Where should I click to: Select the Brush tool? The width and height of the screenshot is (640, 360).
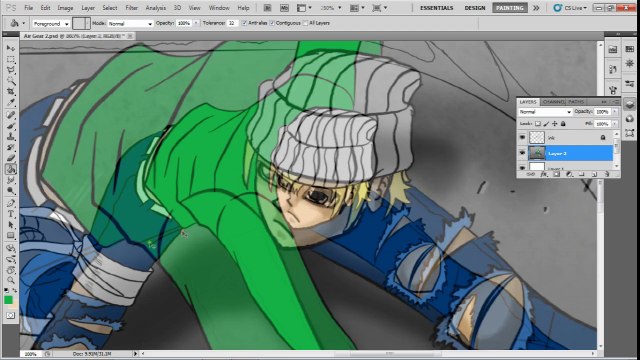11,126
